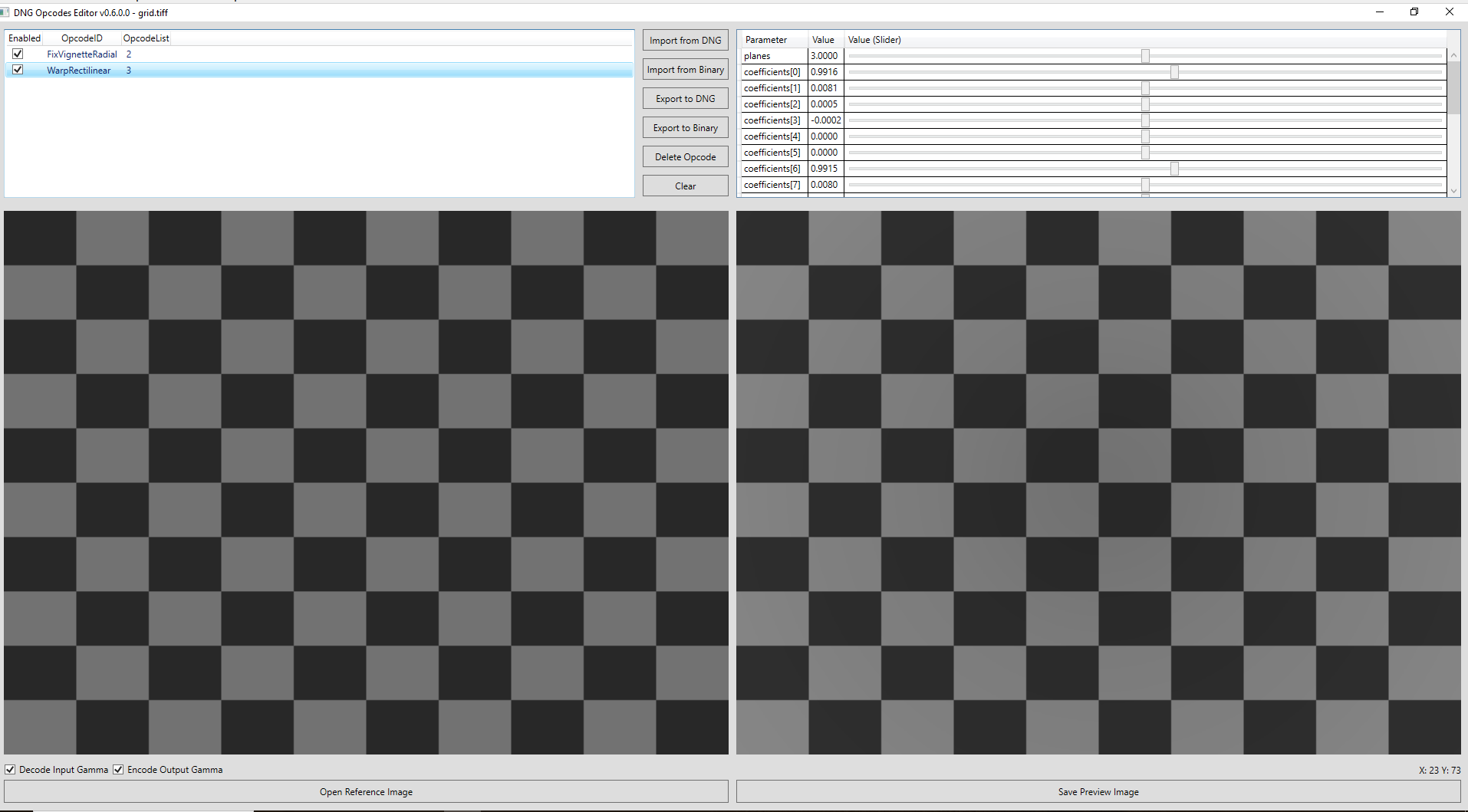Save the preview image
Screen dimensions: 1468x812
tap(1098, 792)
